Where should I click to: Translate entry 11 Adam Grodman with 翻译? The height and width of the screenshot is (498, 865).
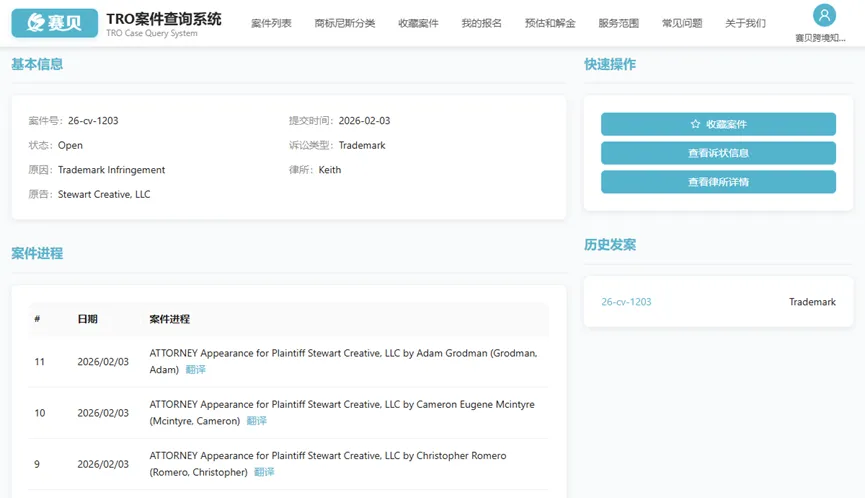[195, 370]
